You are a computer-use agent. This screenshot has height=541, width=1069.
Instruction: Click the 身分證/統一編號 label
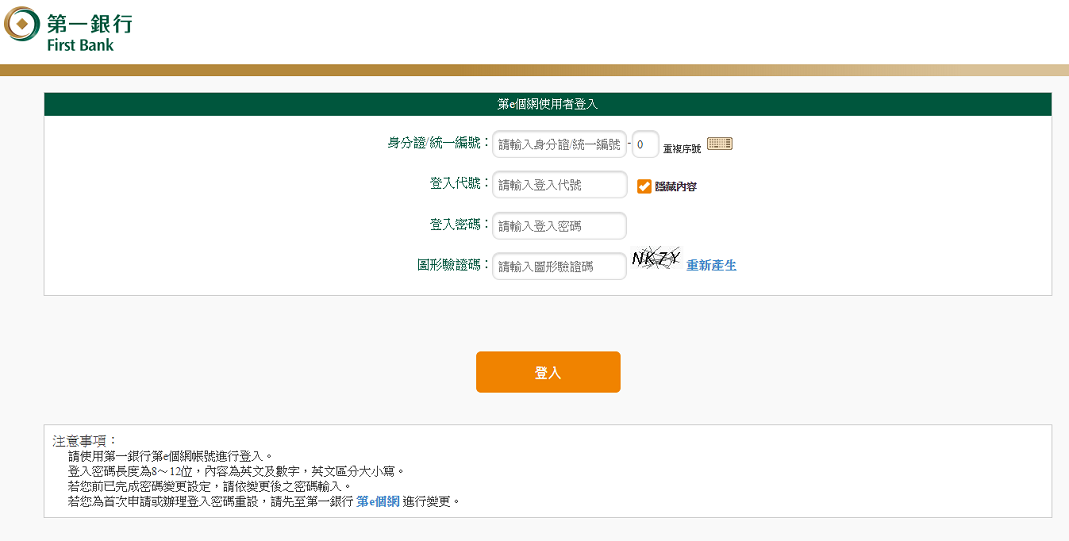click(438, 143)
